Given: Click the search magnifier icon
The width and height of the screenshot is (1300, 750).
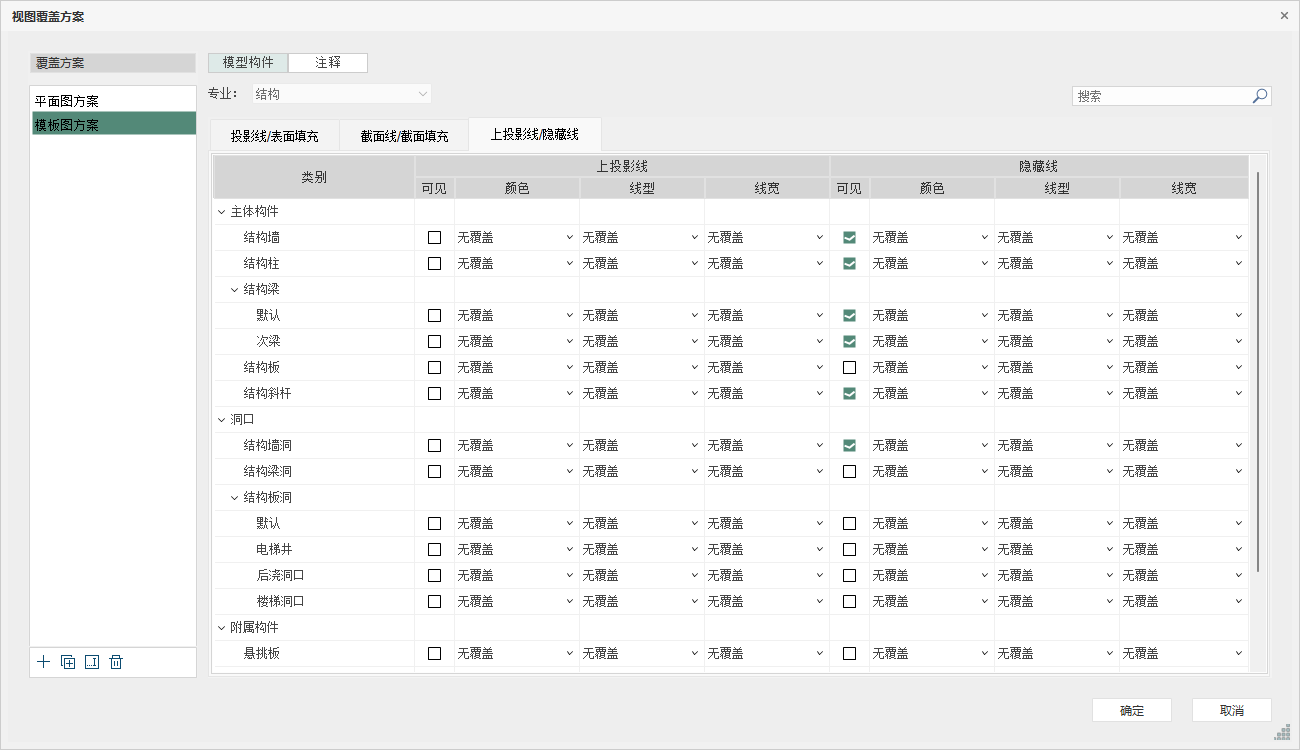Looking at the screenshot, I should (x=1260, y=96).
